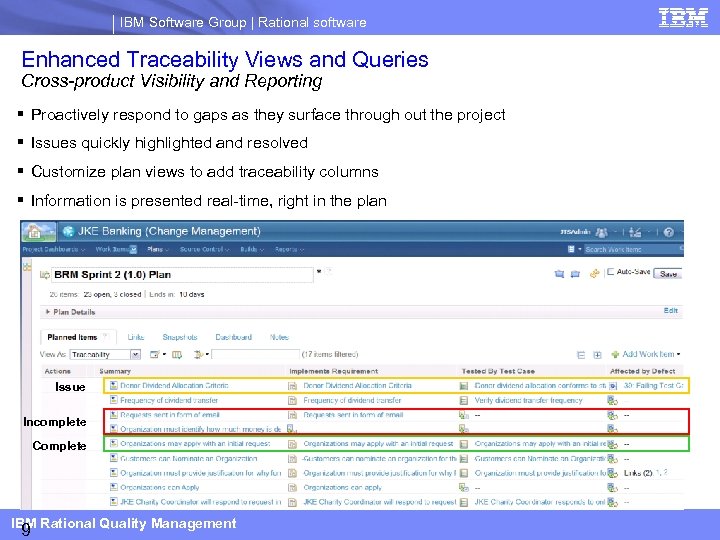Click the filter text box beside filter icon
The height and width of the screenshot is (540, 720).
(x=255, y=354)
